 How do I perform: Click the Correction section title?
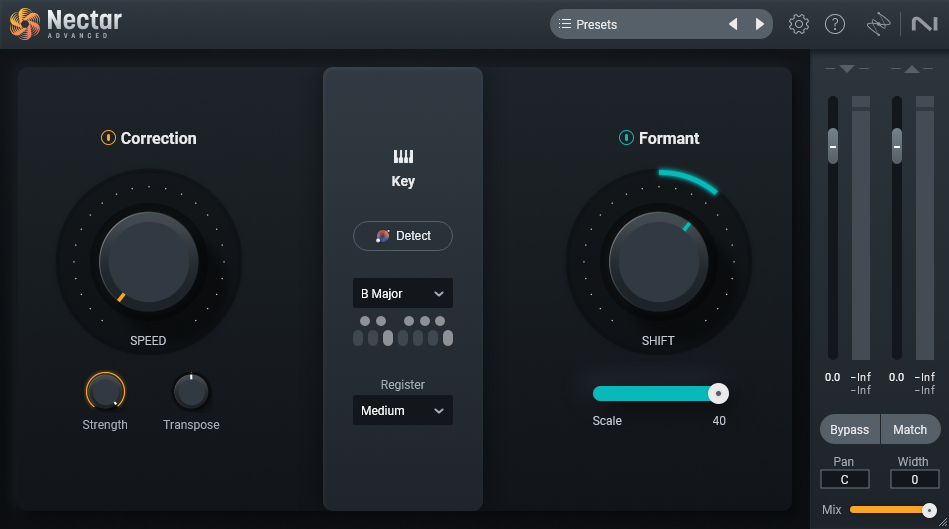pyautogui.click(x=159, y=138)
